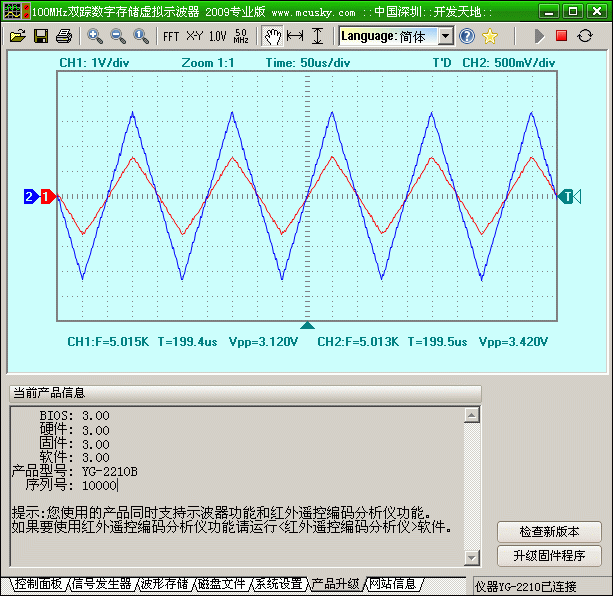This screenshot has height=596, width=613.
Task: Enable the horizontal cursor measurement tool
Action: [295, 36]
